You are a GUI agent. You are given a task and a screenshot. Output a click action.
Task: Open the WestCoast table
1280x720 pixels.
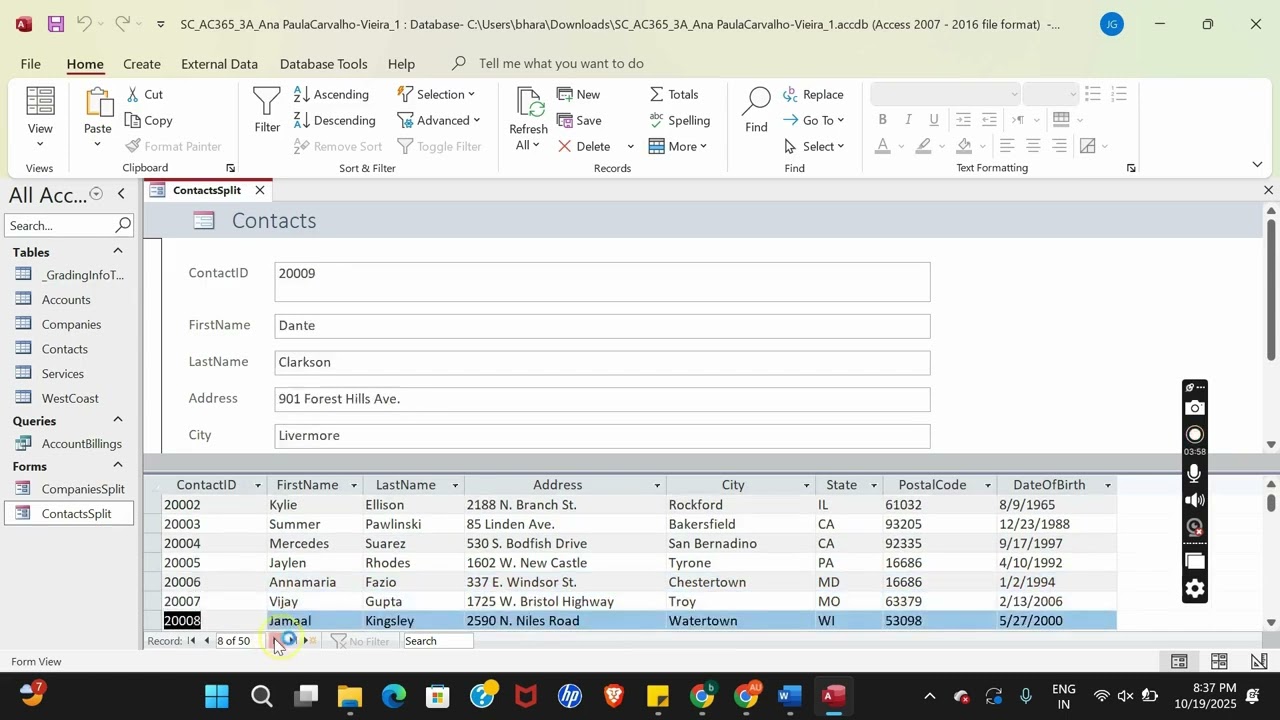[70, 398]
